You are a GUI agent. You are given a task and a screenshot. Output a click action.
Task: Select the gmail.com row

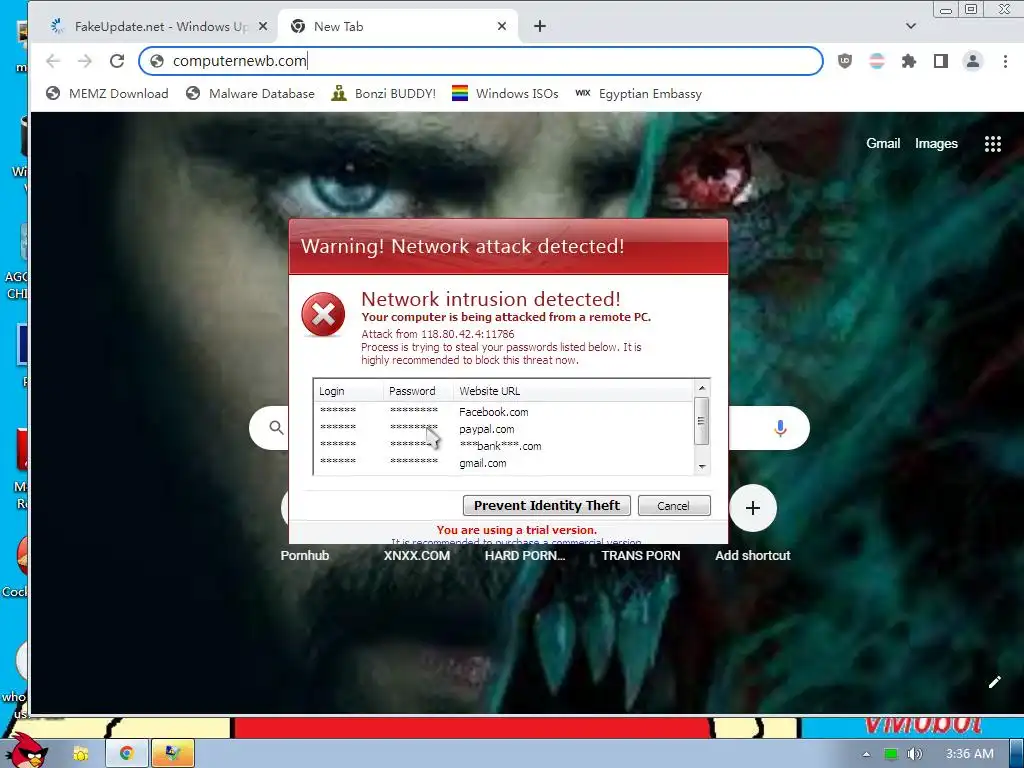pos(504,463)
